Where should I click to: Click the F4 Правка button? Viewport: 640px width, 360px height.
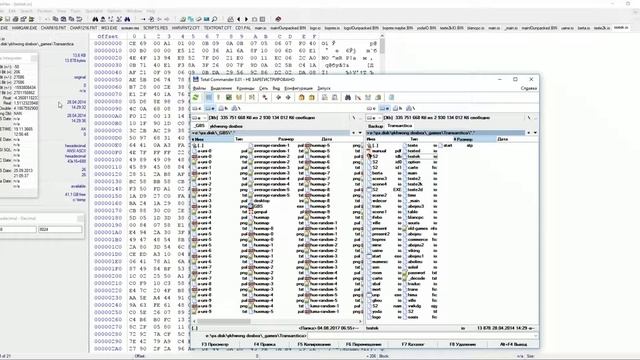(264, 344)
